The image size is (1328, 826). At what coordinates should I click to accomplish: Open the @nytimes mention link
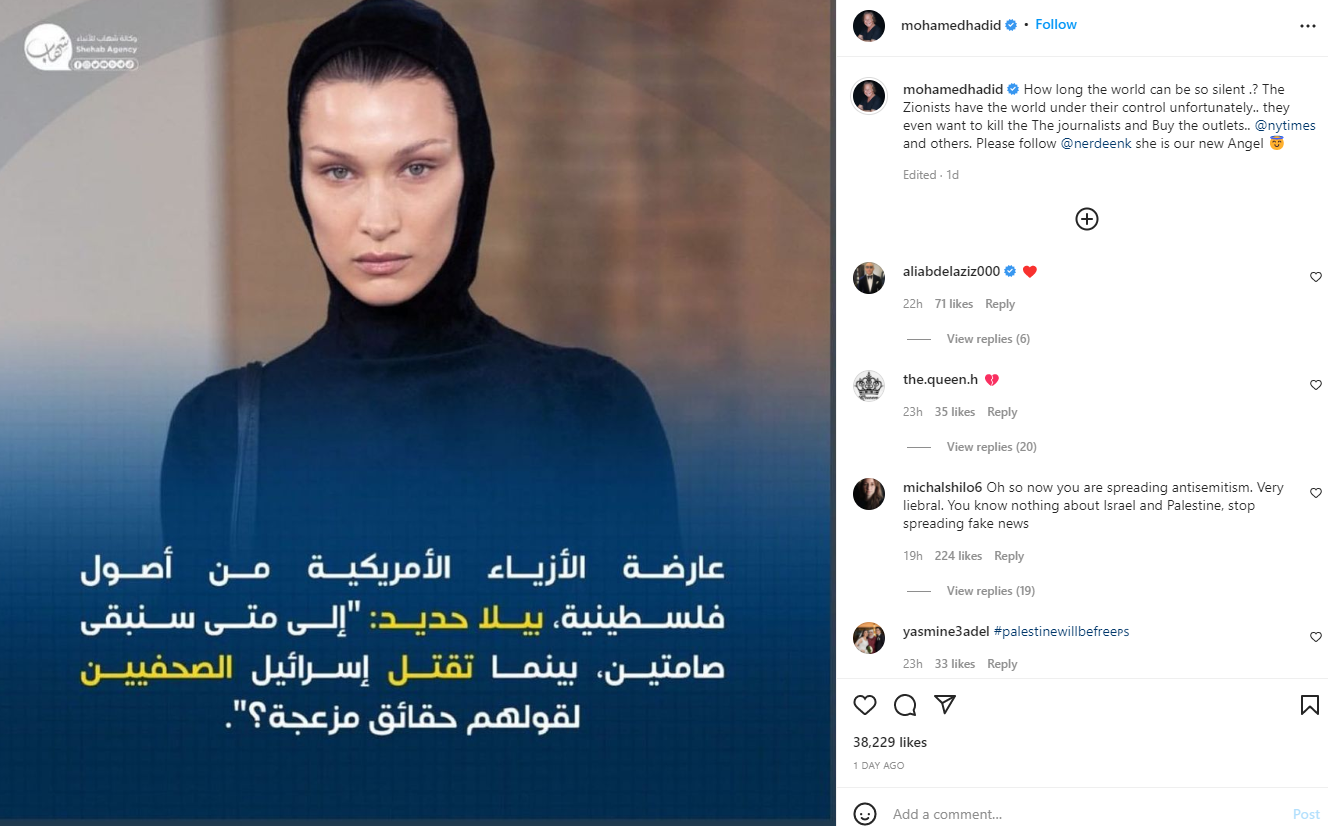click(1285, 126)
